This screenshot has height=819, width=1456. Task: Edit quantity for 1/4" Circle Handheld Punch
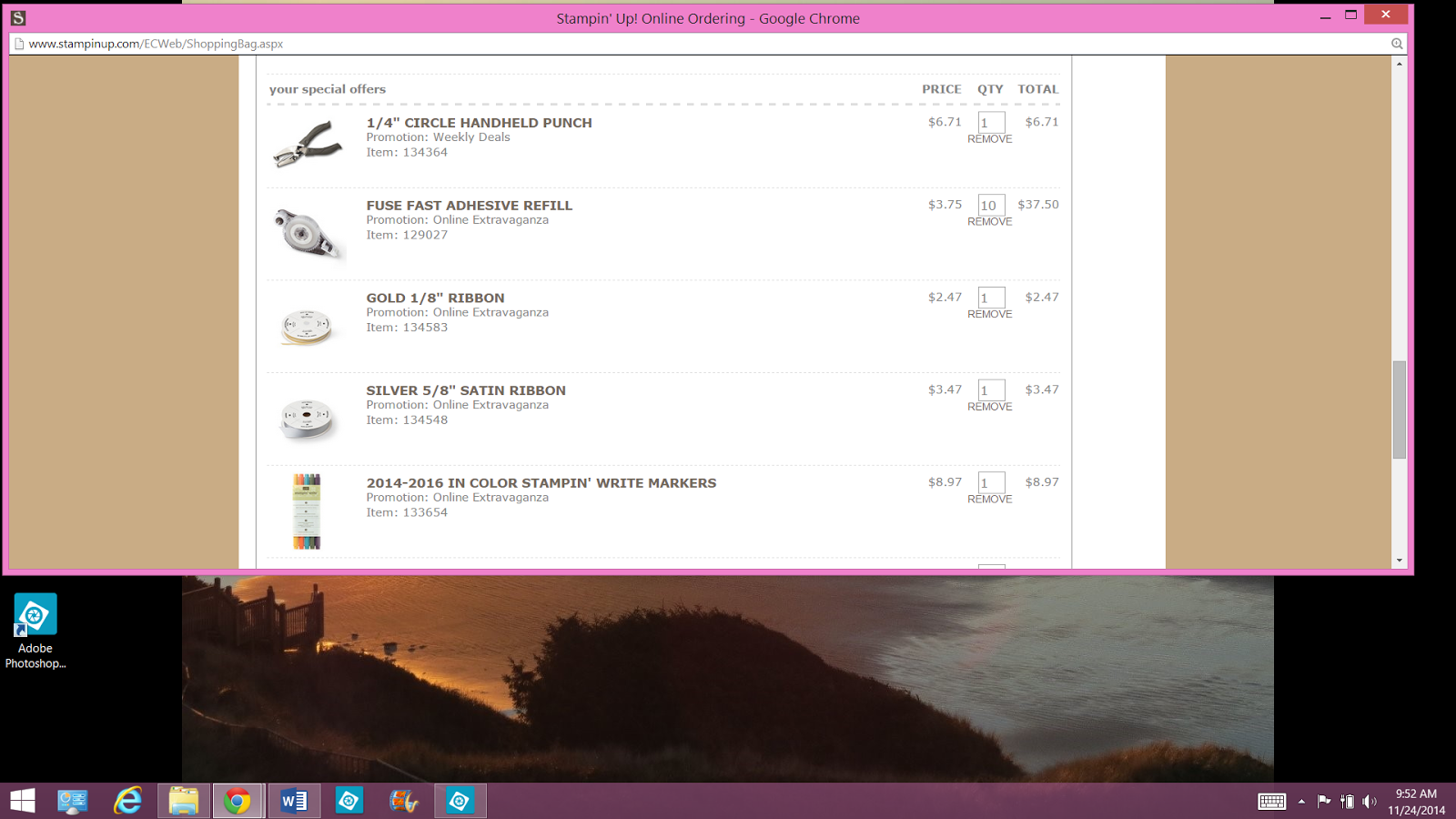tap(991, 122)
